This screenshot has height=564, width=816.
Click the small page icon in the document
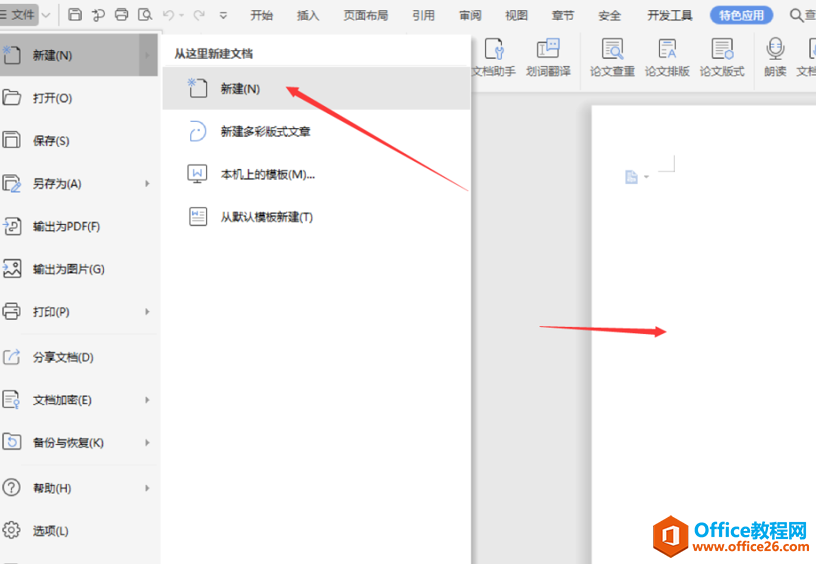click(x=631, y=177)
